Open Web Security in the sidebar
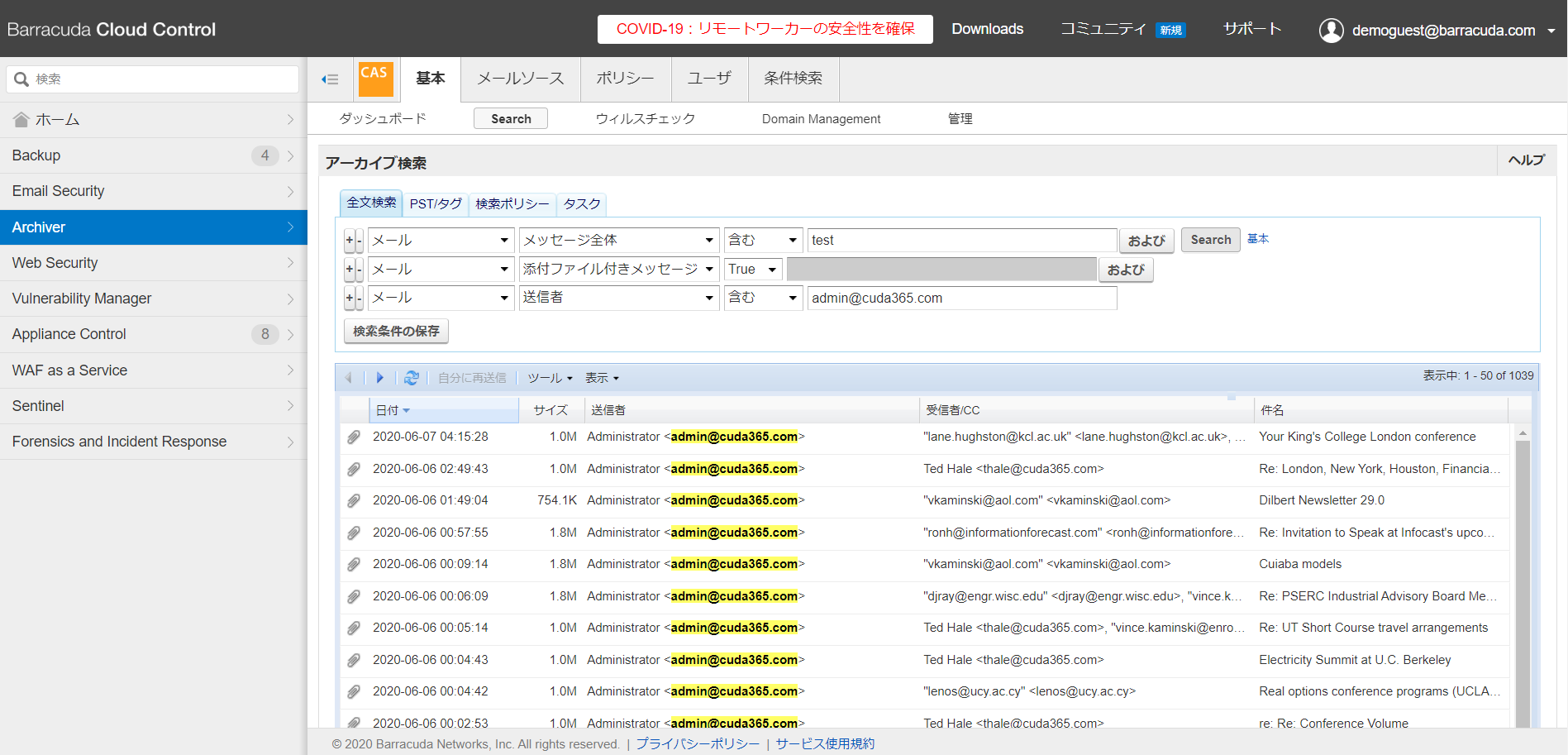The height and width of the screenshot is (755, 1568). [x=154, y=263]
